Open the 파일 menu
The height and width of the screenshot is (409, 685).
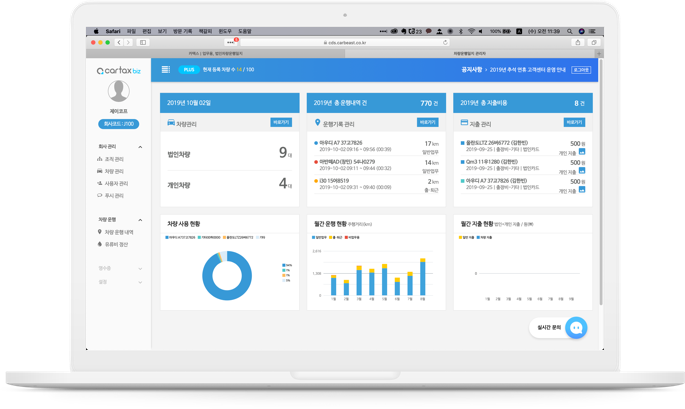131,31
